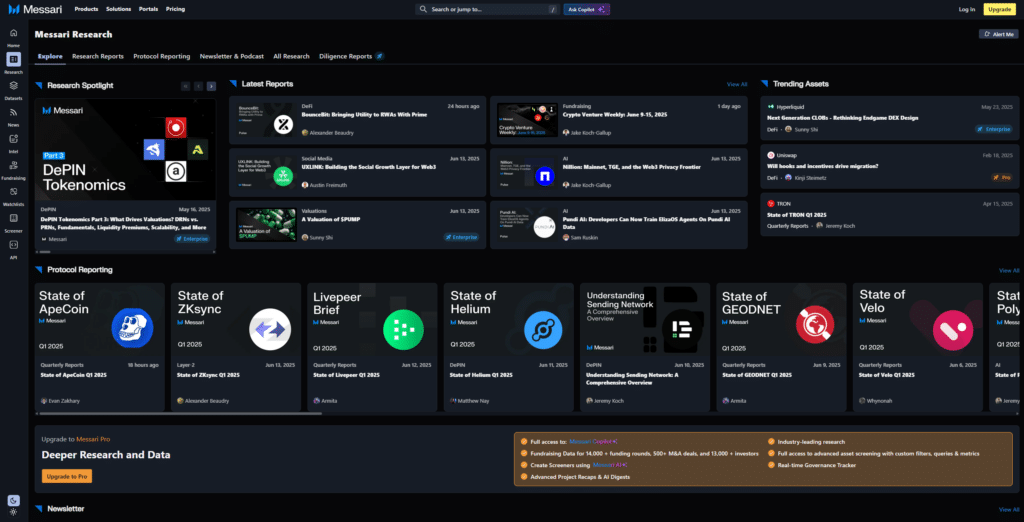Switch to light mode sun toggle
1024x522 pixels.
pos(14,512)
